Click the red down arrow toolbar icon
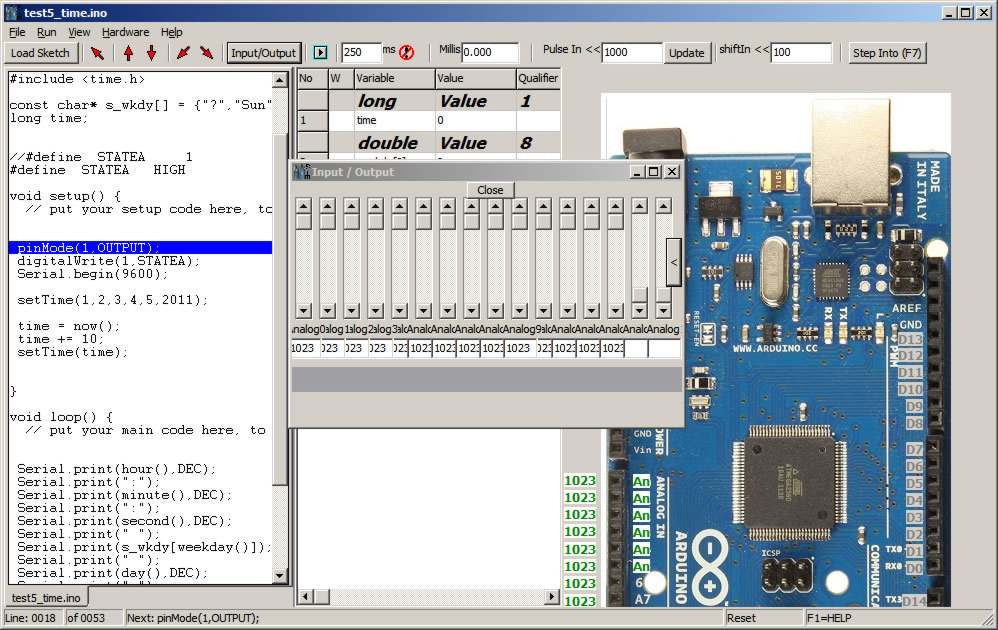Viewport: 998px width, 630px height. click(x=151, y=53)
